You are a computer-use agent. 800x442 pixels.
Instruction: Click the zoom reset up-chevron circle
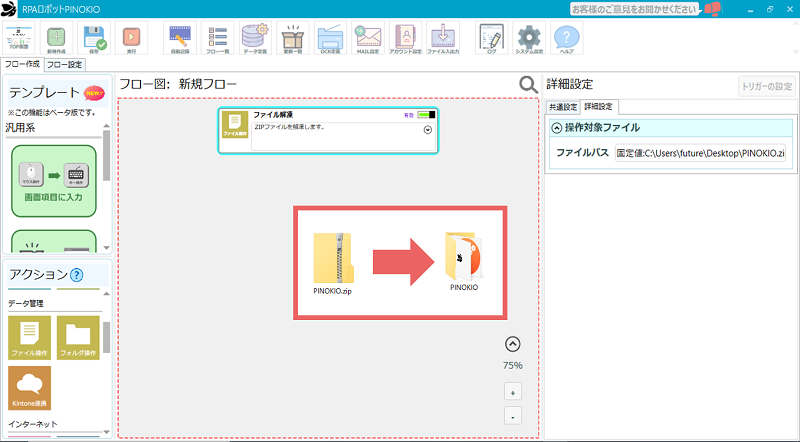pos(513,344)
